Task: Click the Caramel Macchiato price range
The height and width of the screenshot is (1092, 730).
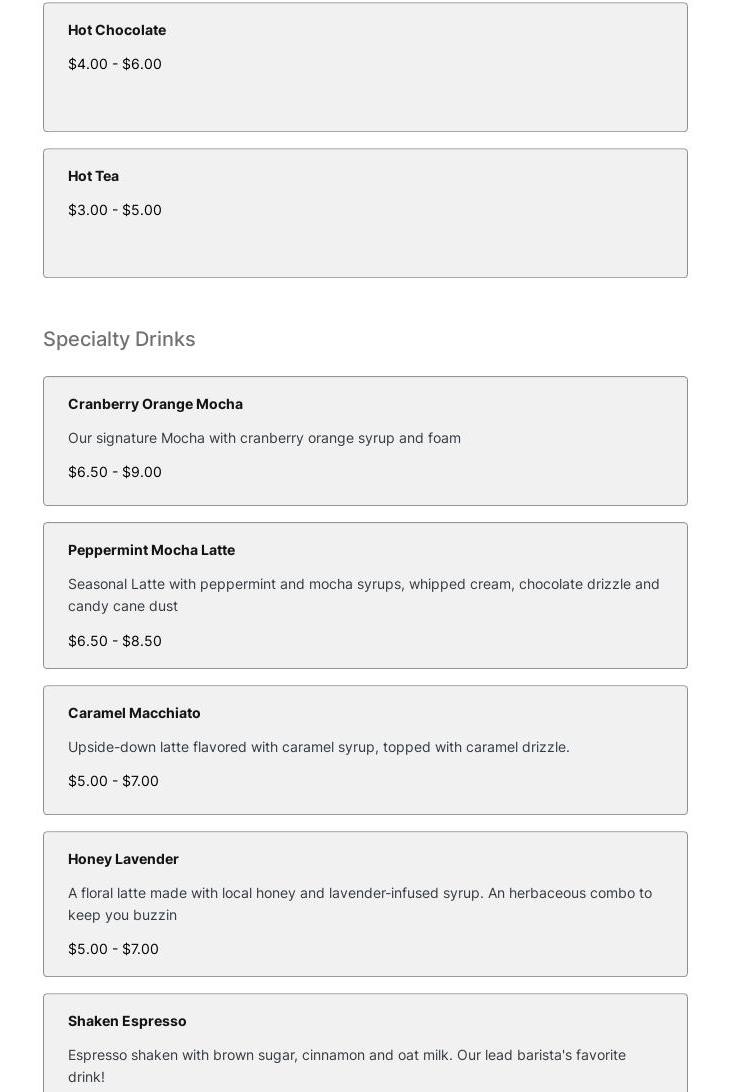Action: click(113, 781)
